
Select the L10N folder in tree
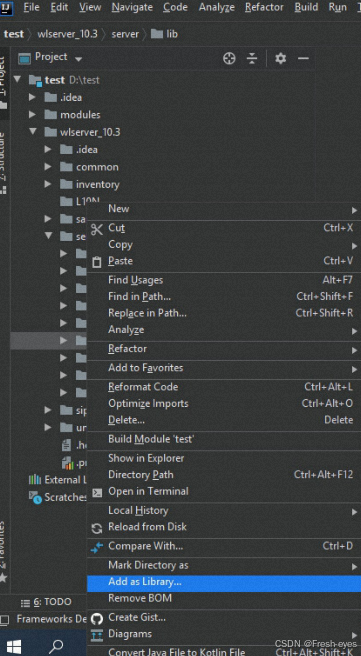click(79, 202)
